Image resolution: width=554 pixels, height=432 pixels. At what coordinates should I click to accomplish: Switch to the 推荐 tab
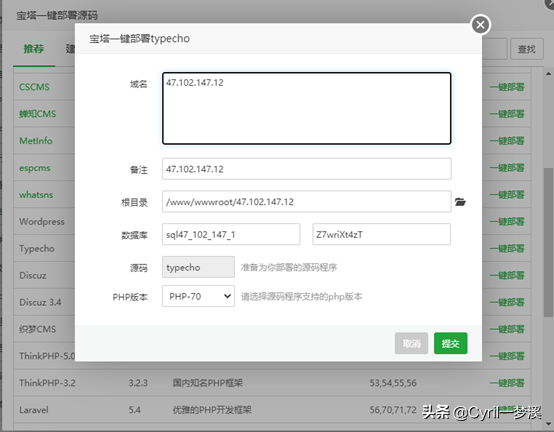click(x=34, y=49)
